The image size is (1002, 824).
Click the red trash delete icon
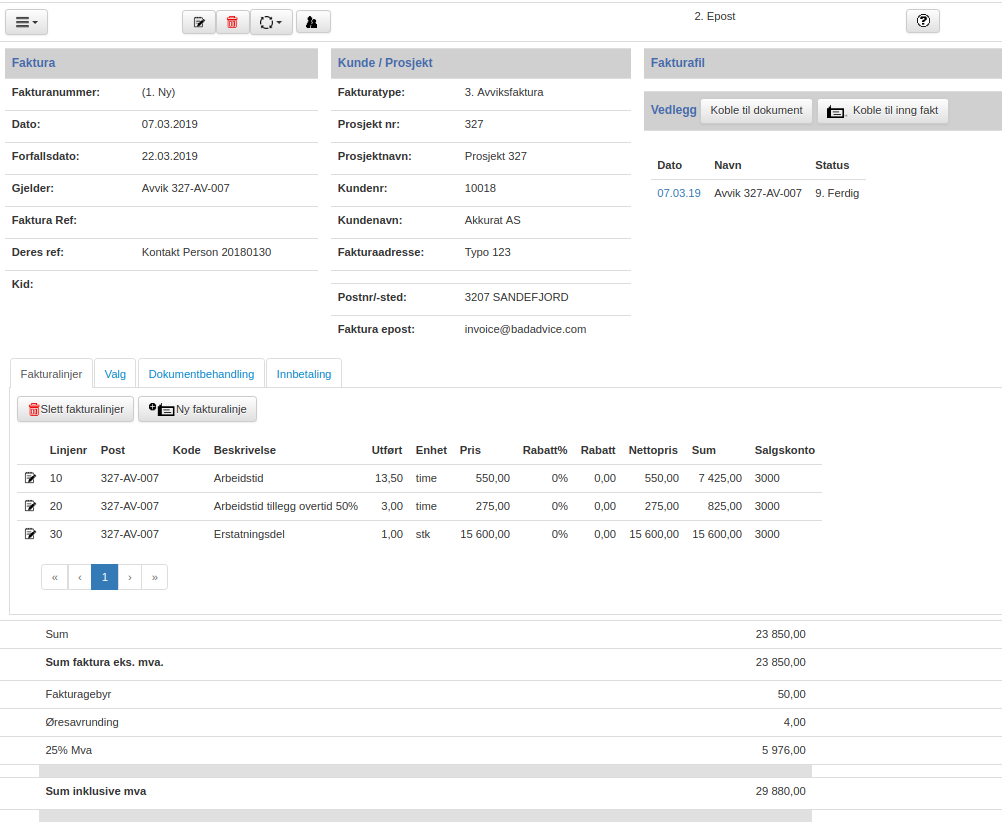(233, 22)
